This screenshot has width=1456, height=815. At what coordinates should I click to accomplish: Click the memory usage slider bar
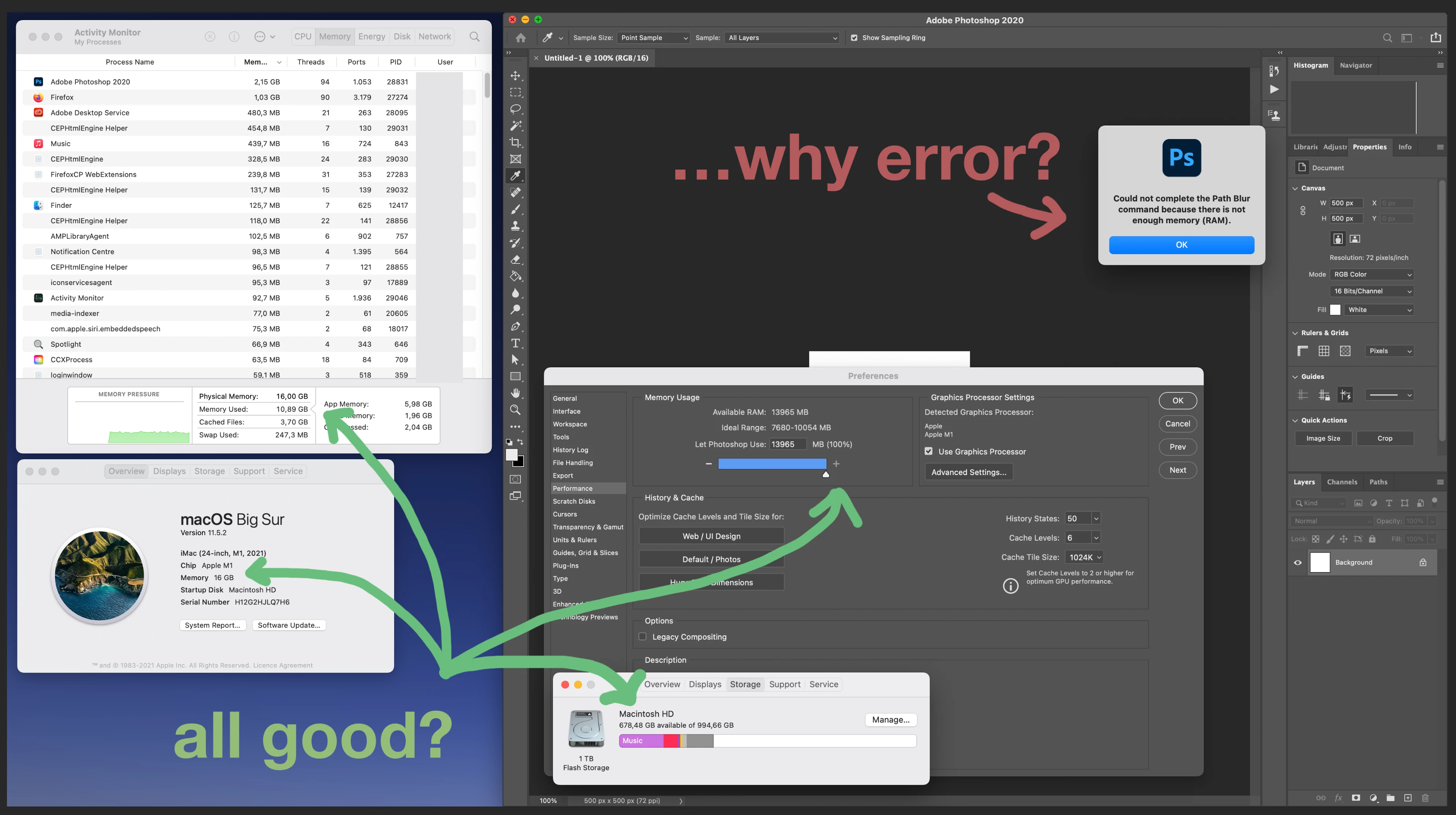pyautogui.click(x=772, y=464)
